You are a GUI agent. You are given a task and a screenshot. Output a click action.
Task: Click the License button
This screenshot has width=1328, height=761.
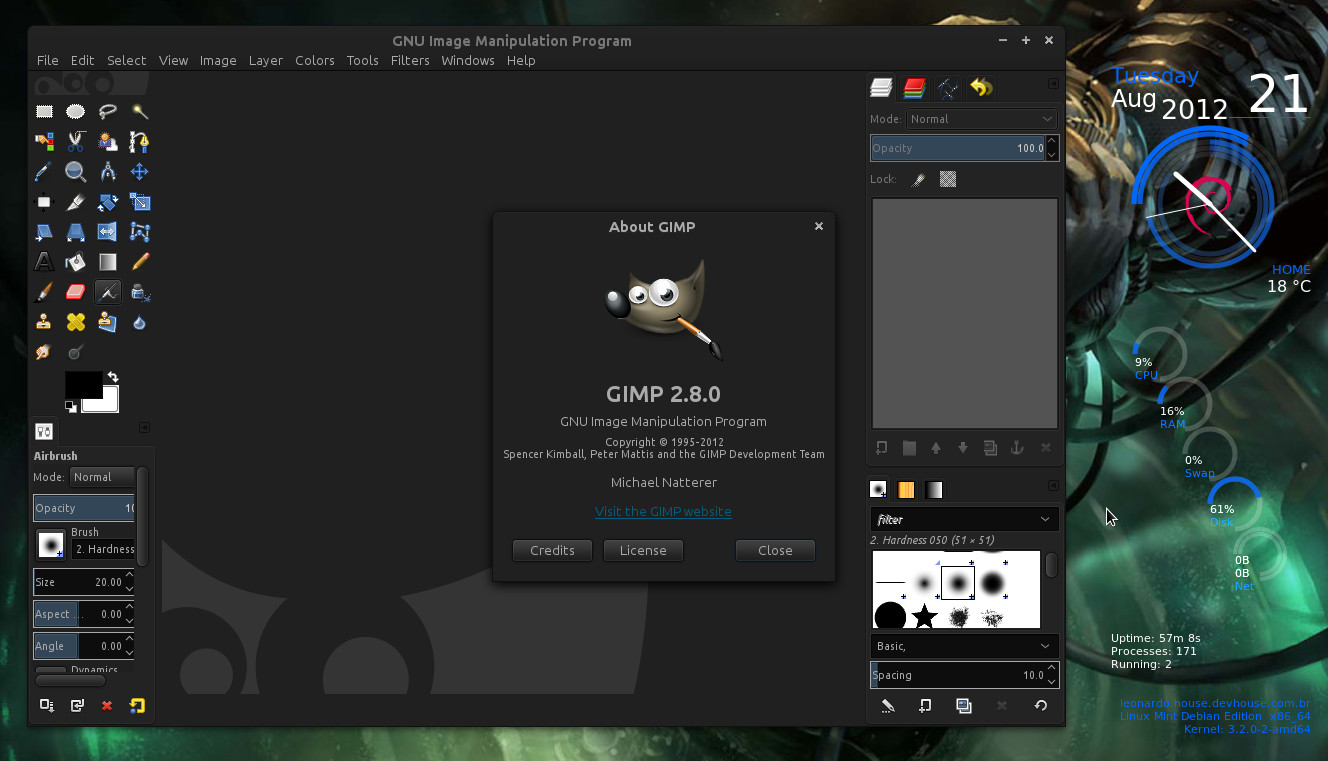643,551
